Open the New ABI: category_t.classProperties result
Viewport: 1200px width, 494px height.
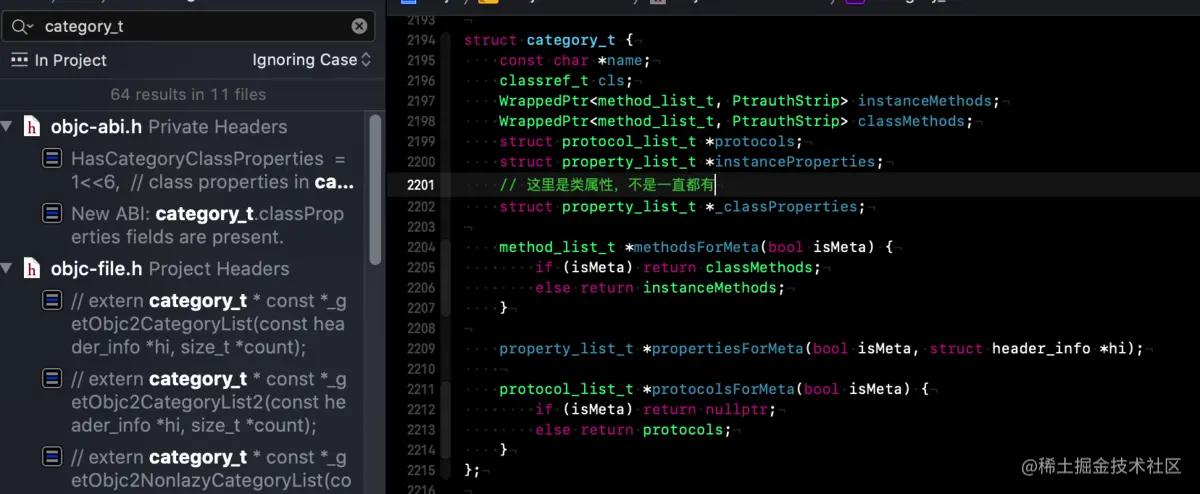(x=208, y=225)
